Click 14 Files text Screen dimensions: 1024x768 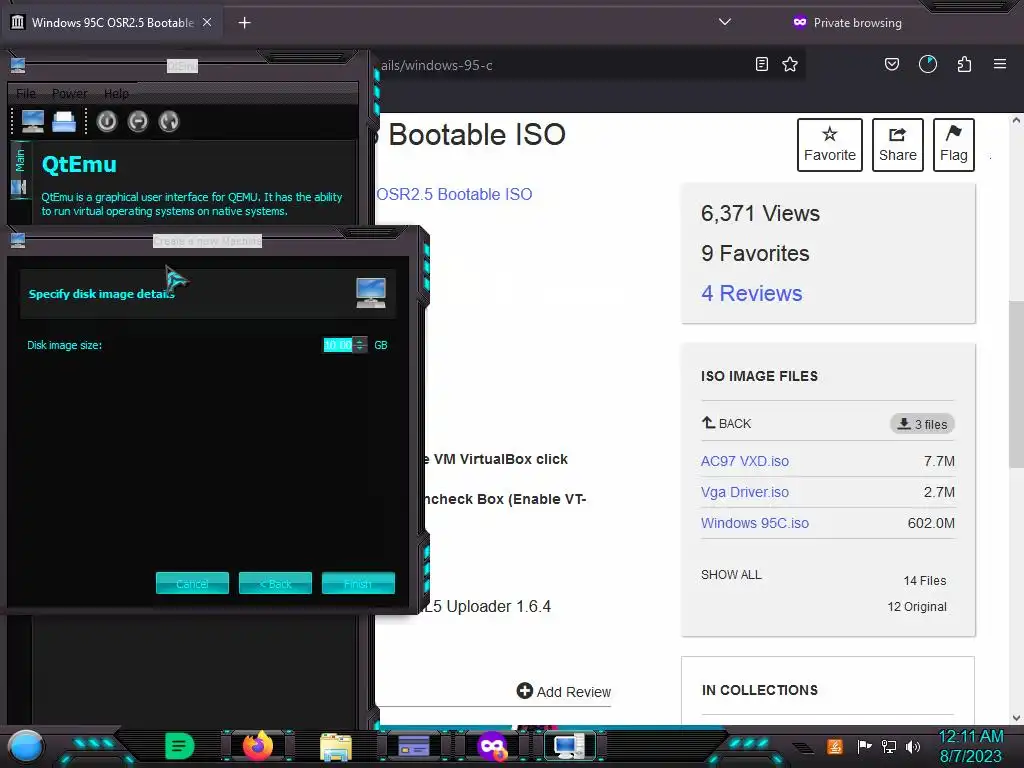coord(924,581)
